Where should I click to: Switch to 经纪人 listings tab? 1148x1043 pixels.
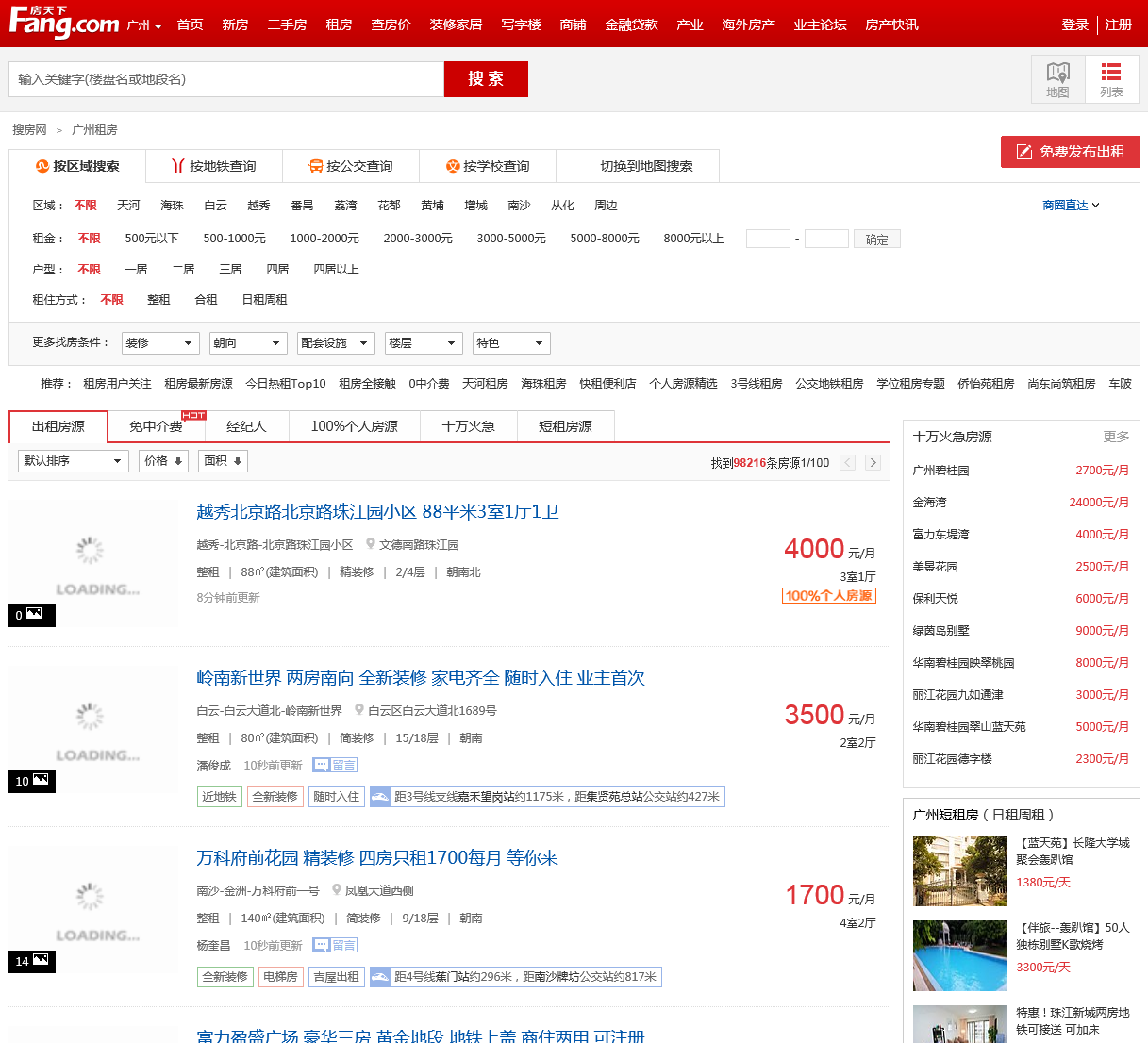point(246,426)
